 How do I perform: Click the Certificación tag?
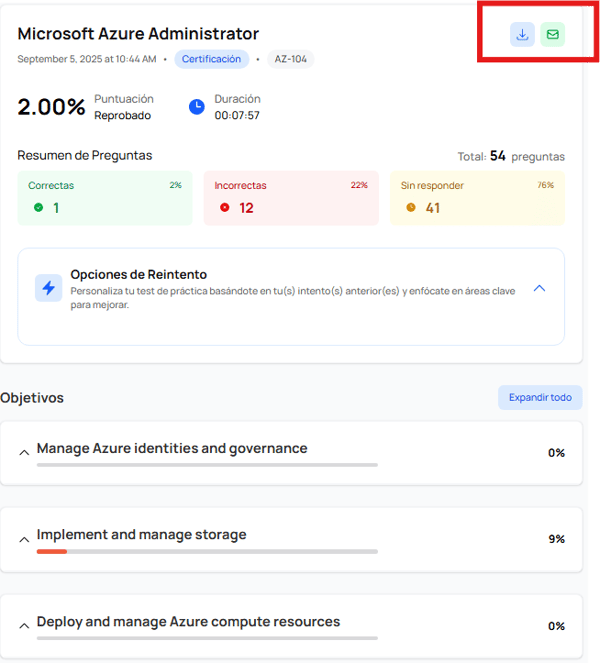[x=211, y=59]
